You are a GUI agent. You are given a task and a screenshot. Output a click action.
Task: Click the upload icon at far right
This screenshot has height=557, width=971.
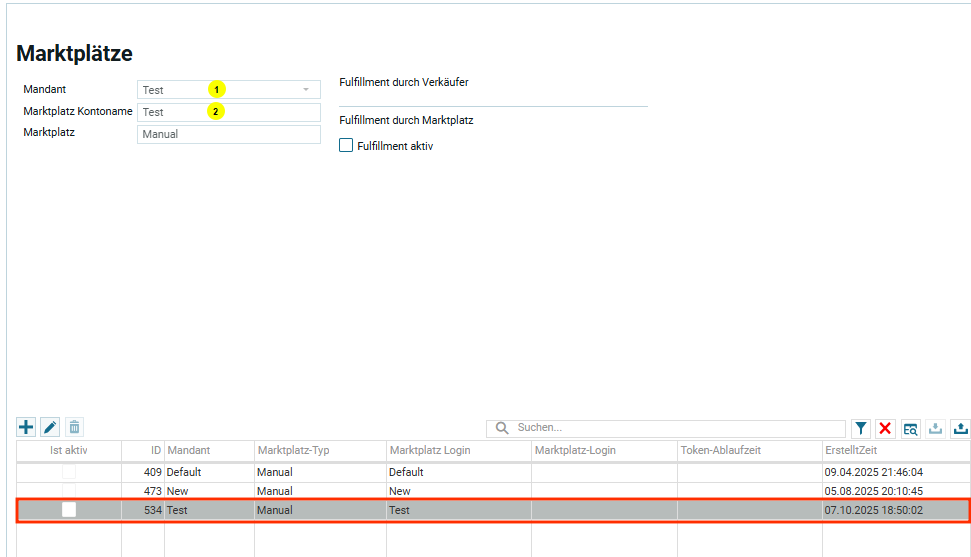coord(960,429)
